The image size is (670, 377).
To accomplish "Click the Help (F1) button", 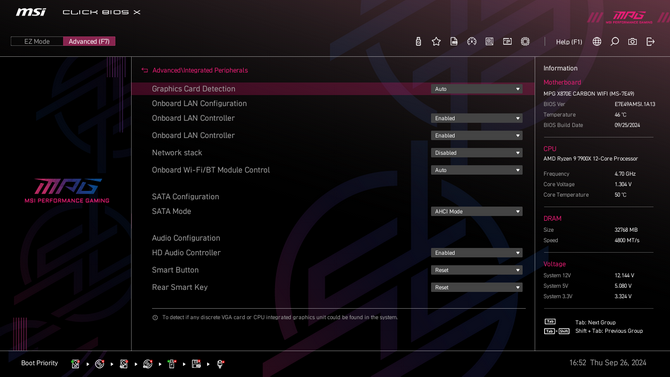I will click(569, 42).
